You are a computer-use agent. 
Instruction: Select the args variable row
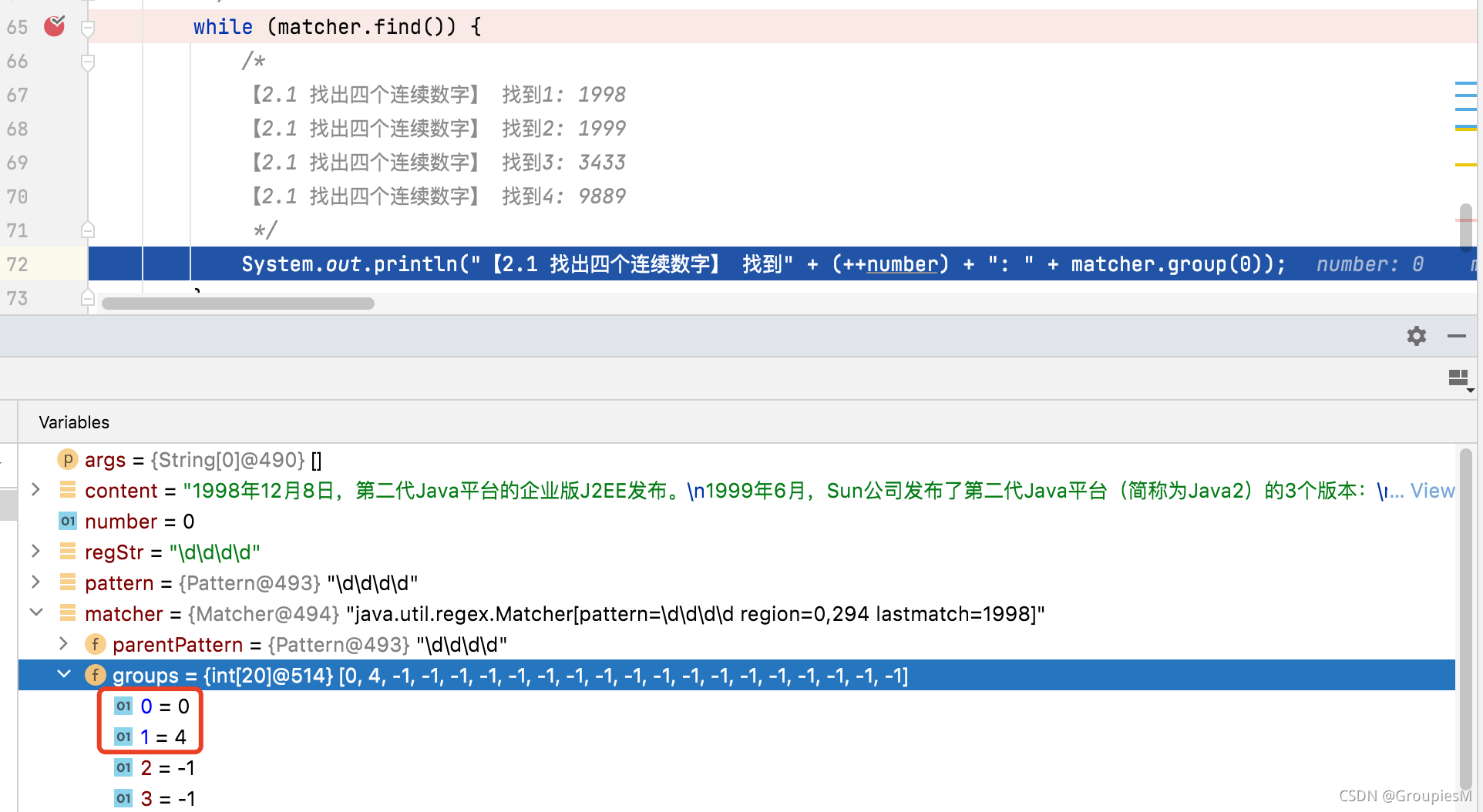(736, 460)
